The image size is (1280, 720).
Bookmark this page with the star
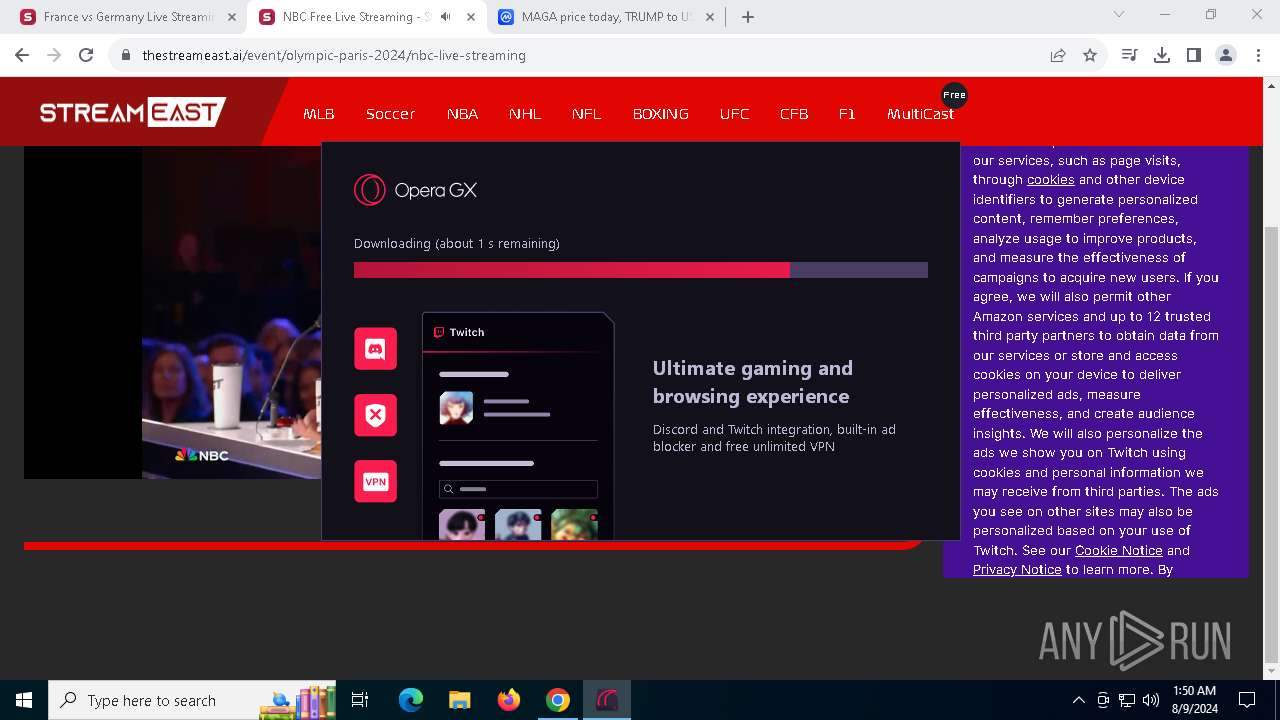[1090, 55]
